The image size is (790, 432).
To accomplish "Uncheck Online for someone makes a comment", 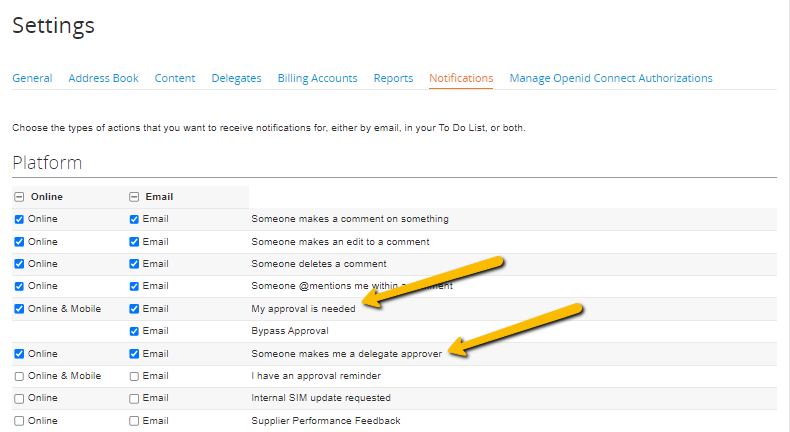I will pyautogui.click(x=19, y=219).
